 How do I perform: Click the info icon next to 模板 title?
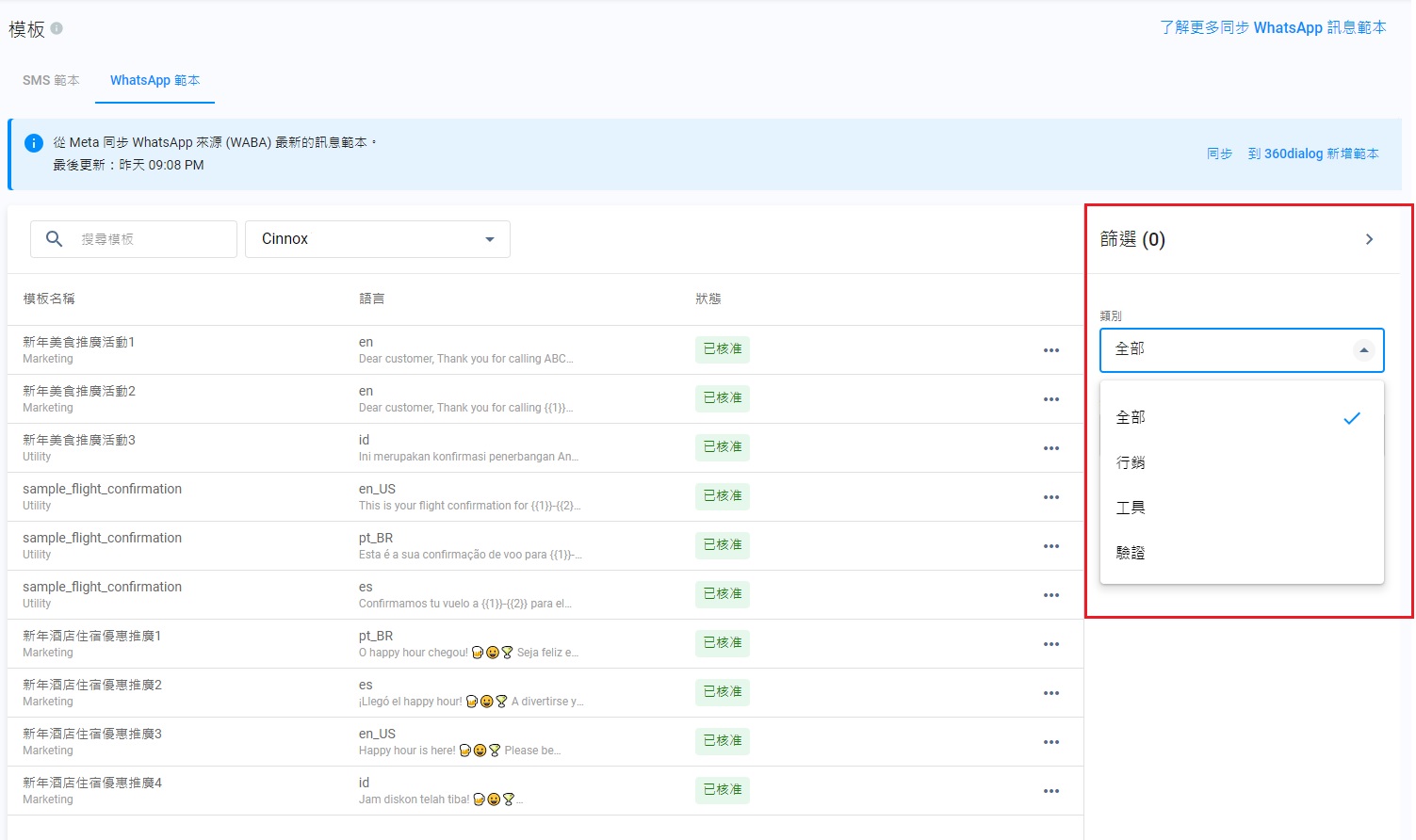pyautogui.click(x=57, y=28)
